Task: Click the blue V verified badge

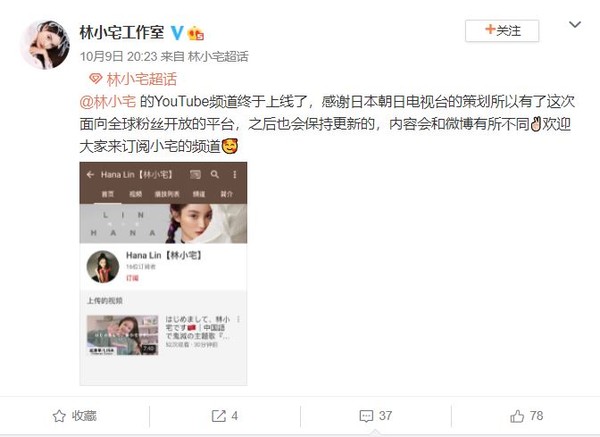Action: [177, 33]
